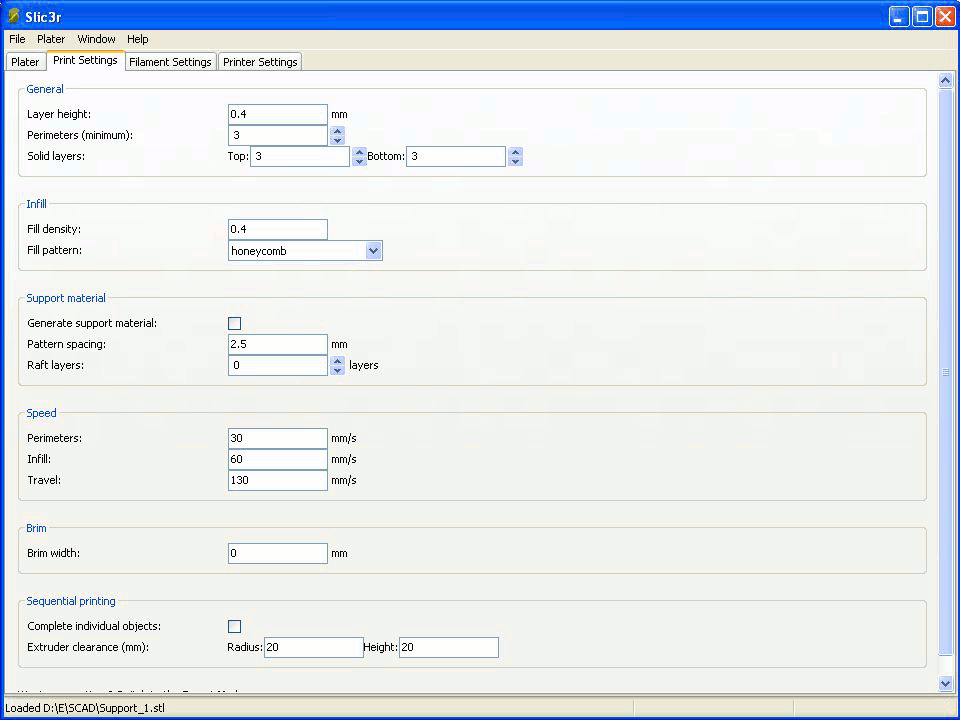
Task: Click the Slic3r app icon in title bar
Action: (x=14, y=16)
